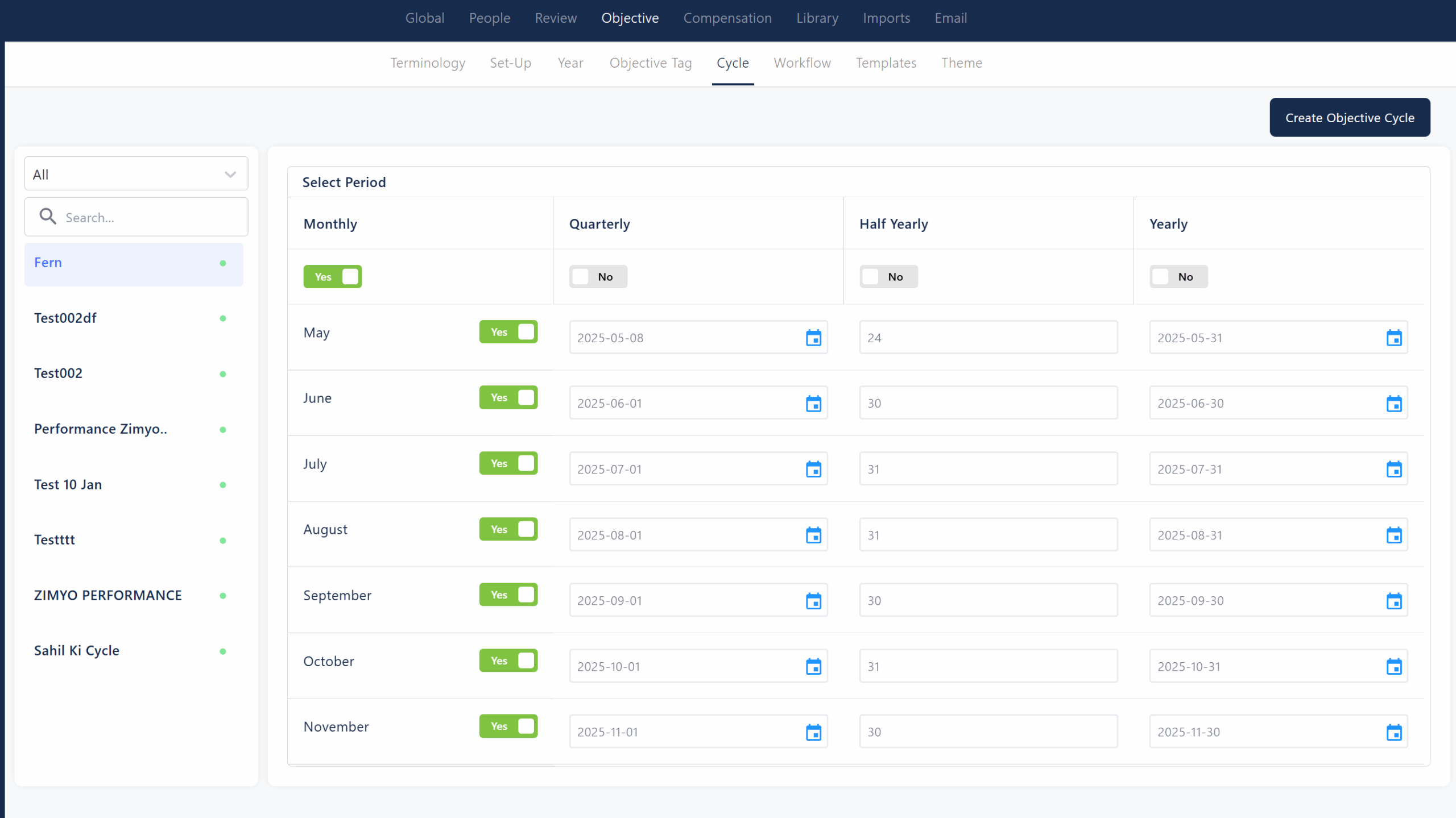Open calendar for August end date 2025-08-31

coord(1393,535)
